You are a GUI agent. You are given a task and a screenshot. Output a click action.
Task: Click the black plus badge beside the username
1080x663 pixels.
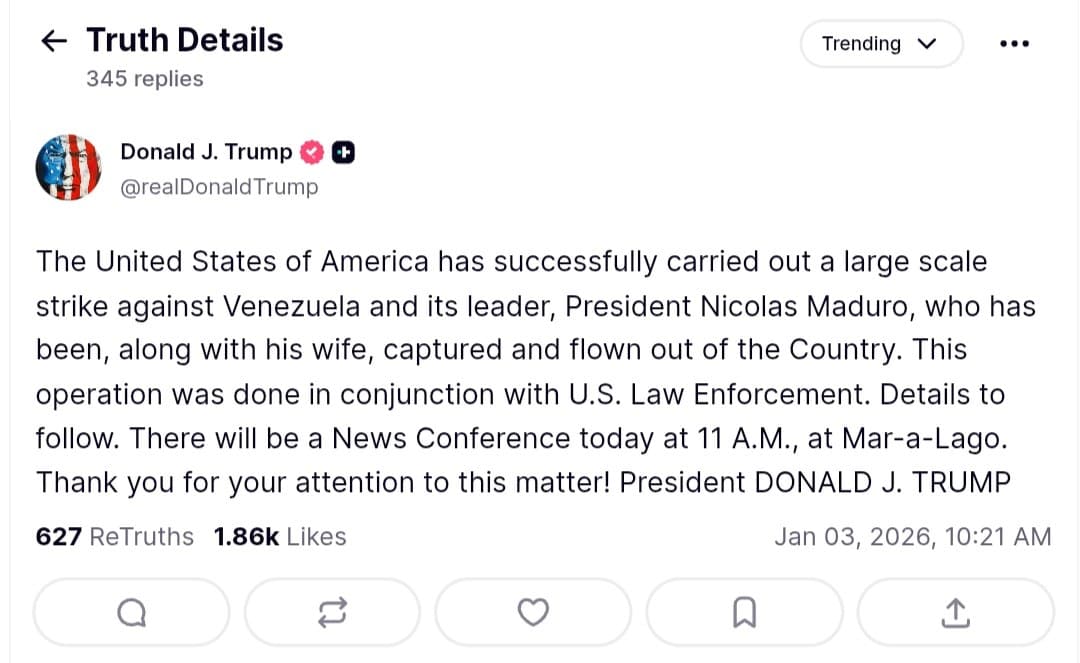[342, 151]
